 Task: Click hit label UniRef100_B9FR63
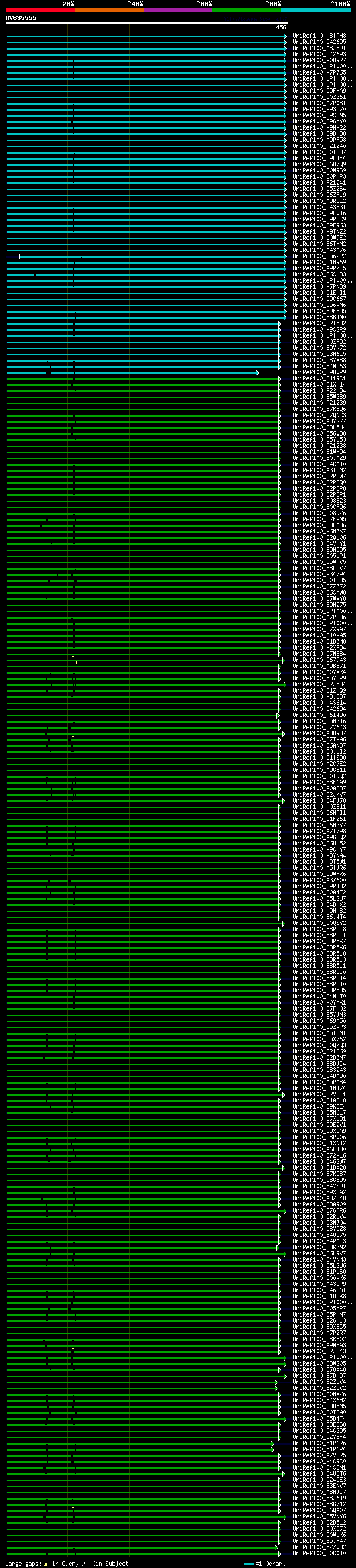[x=319, y=226]
